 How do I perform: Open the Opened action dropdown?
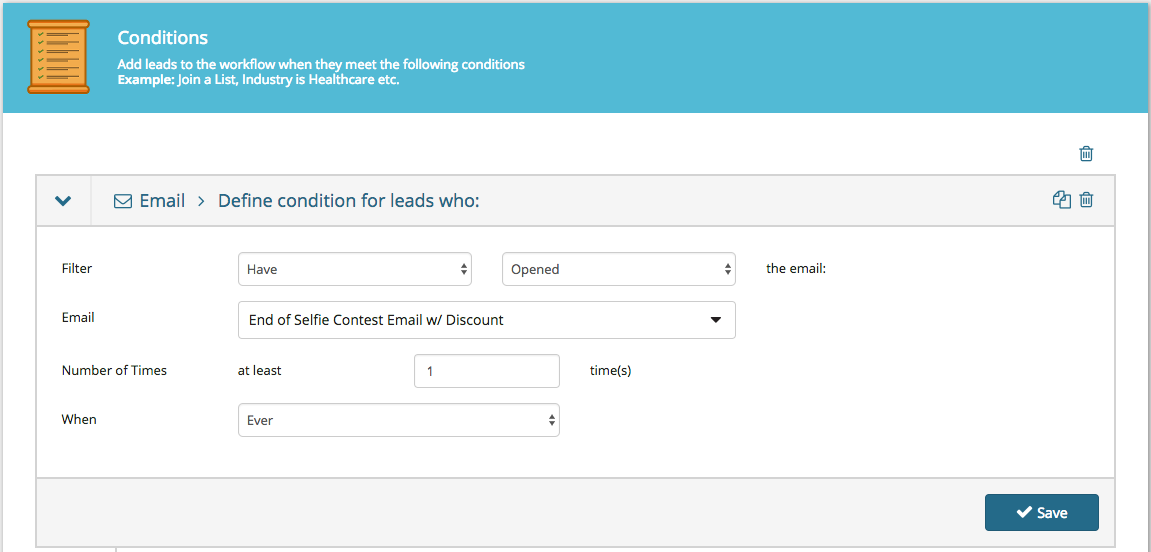(619, 269)
